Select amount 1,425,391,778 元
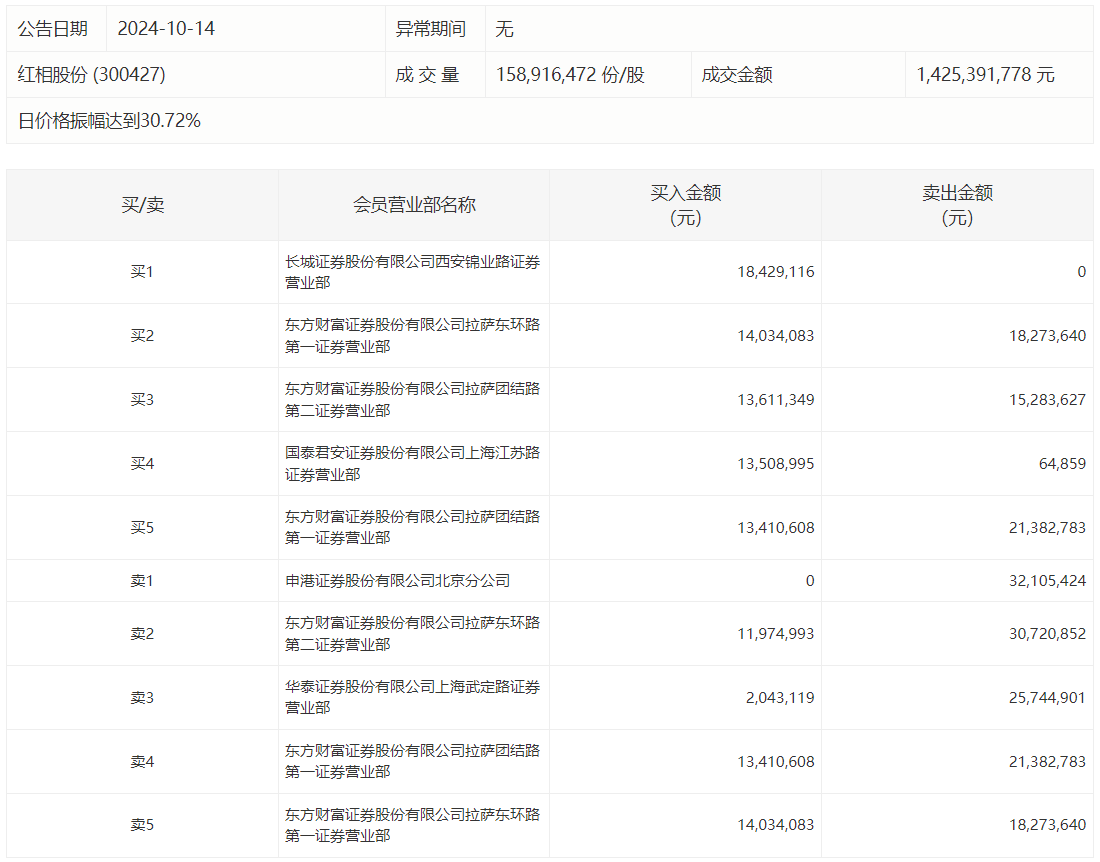Viewport: 1100px width, 862px height. pyautogui.click(x=986, y=74)
